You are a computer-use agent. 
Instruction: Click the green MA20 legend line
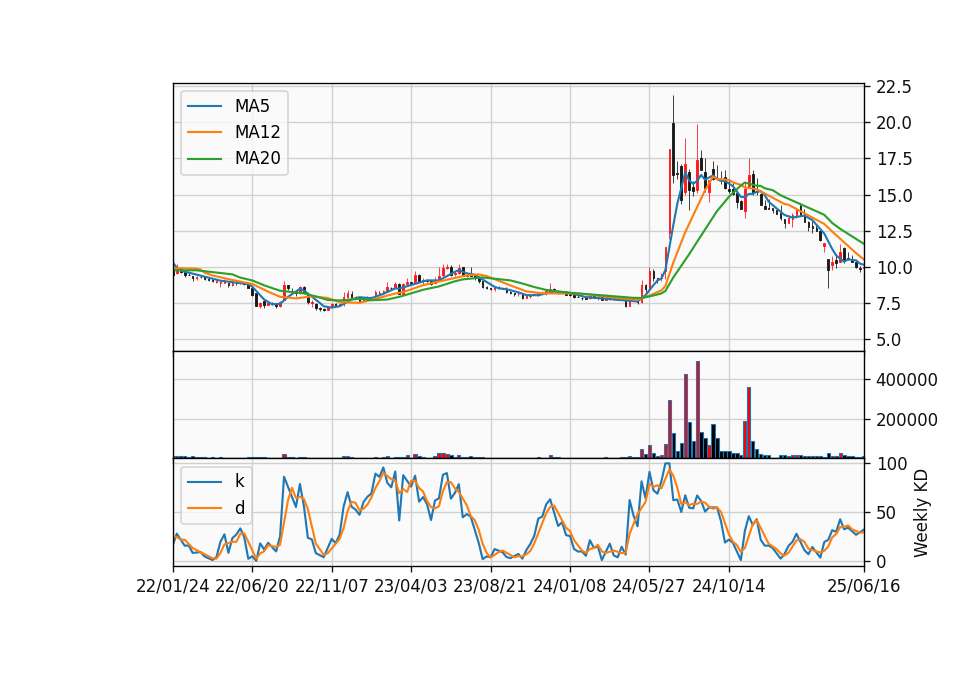tap(204, 158)
